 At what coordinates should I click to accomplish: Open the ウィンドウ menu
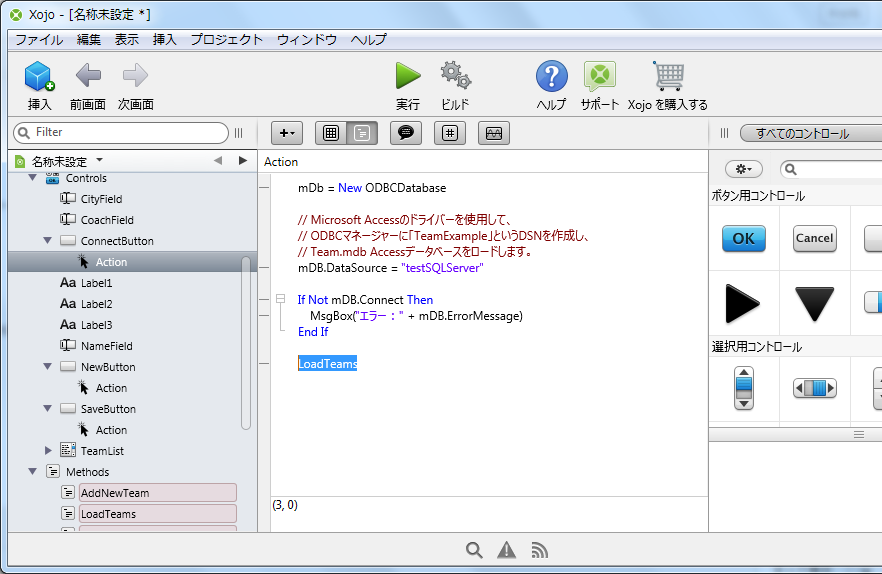tap(307, 39)
